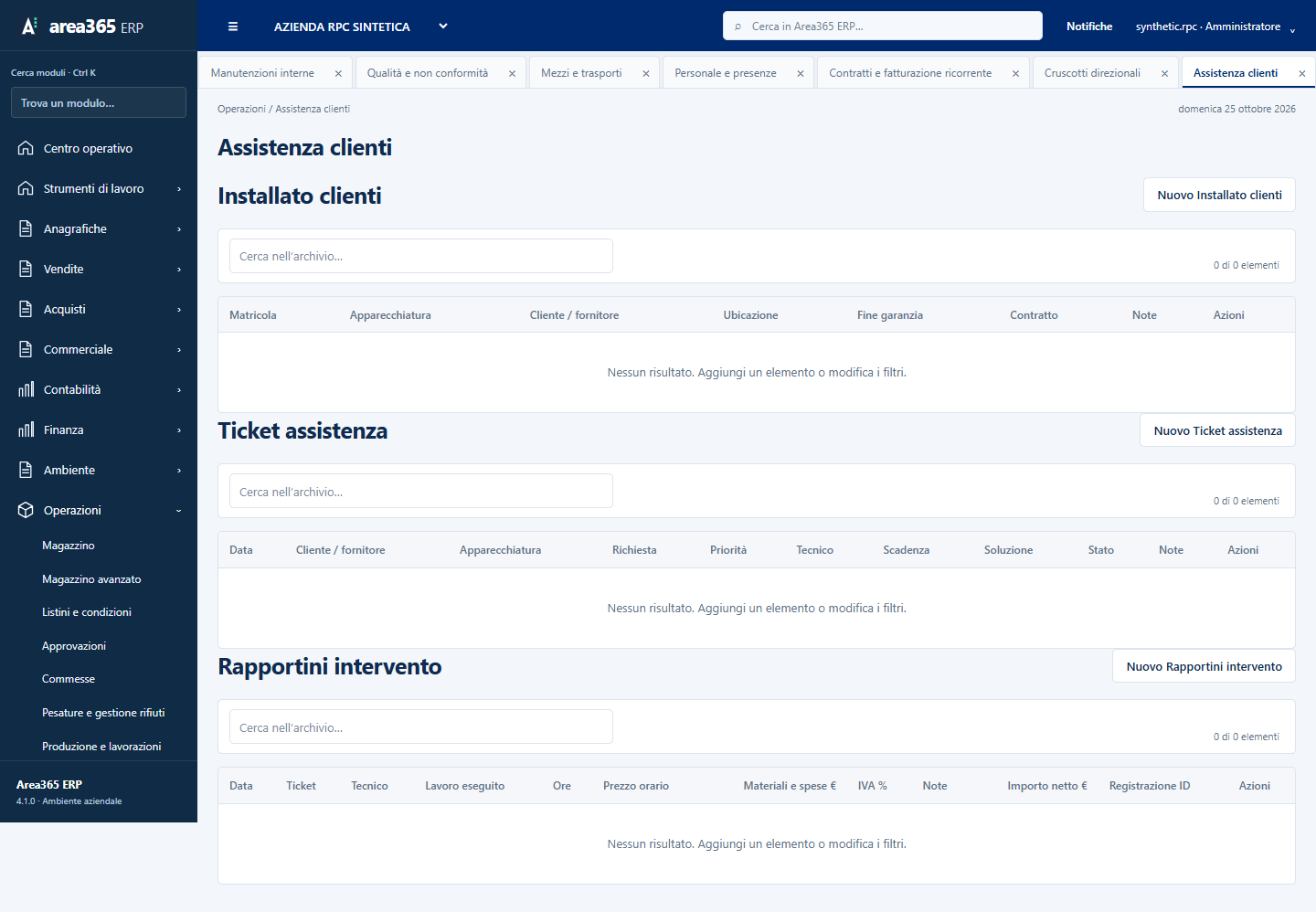1316x912 pixels.
Task: Open Pesature e gestione rifiuti module
Action: click(x=103, y=713)
